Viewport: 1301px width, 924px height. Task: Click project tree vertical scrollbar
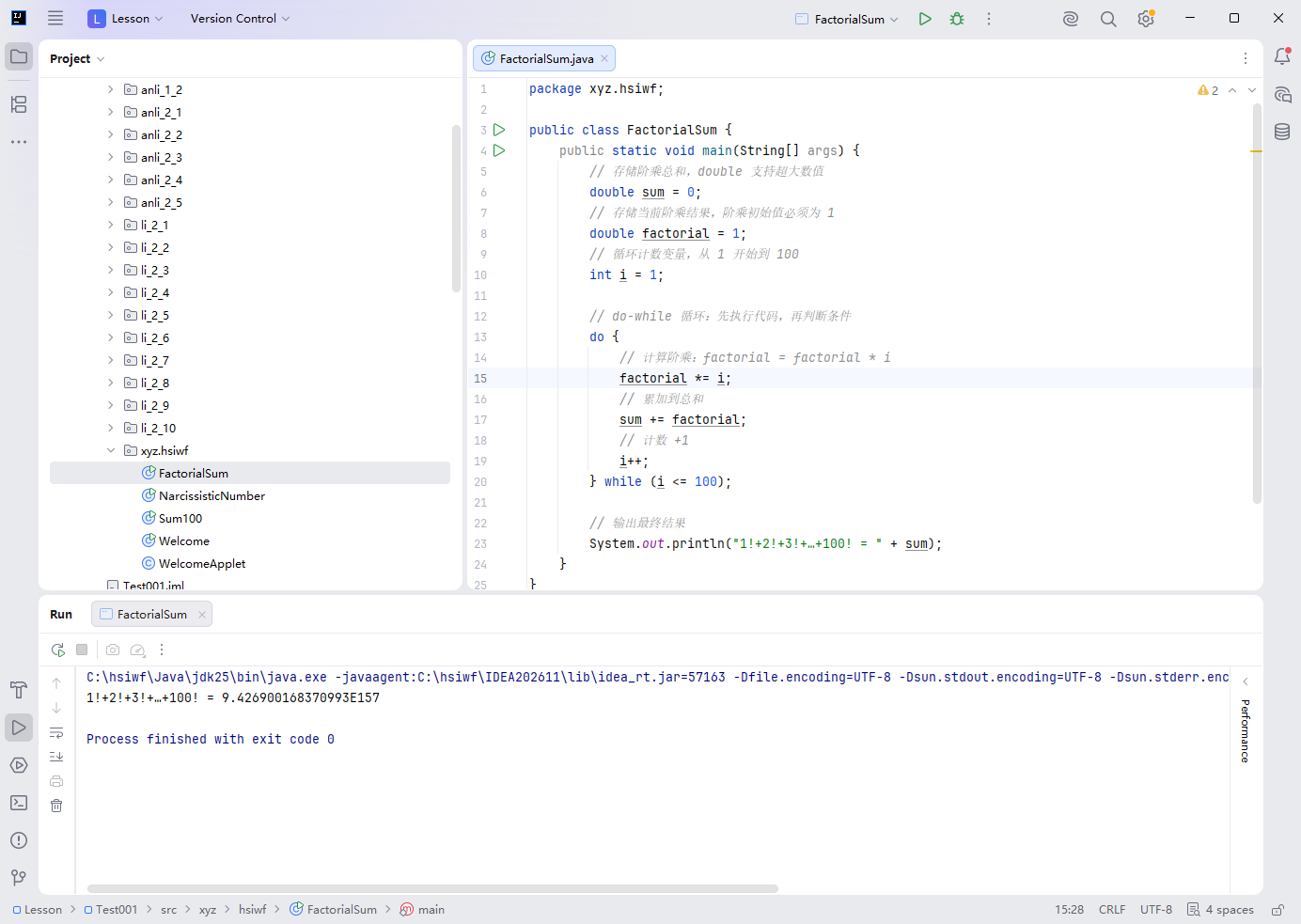[456, 208]
